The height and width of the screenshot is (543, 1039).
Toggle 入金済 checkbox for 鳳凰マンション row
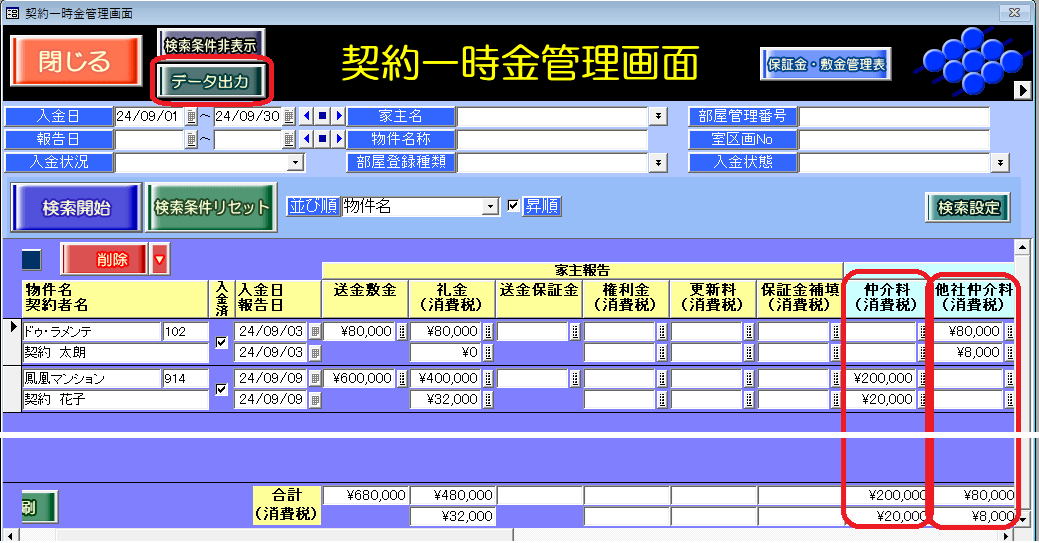tap(222, 389)
